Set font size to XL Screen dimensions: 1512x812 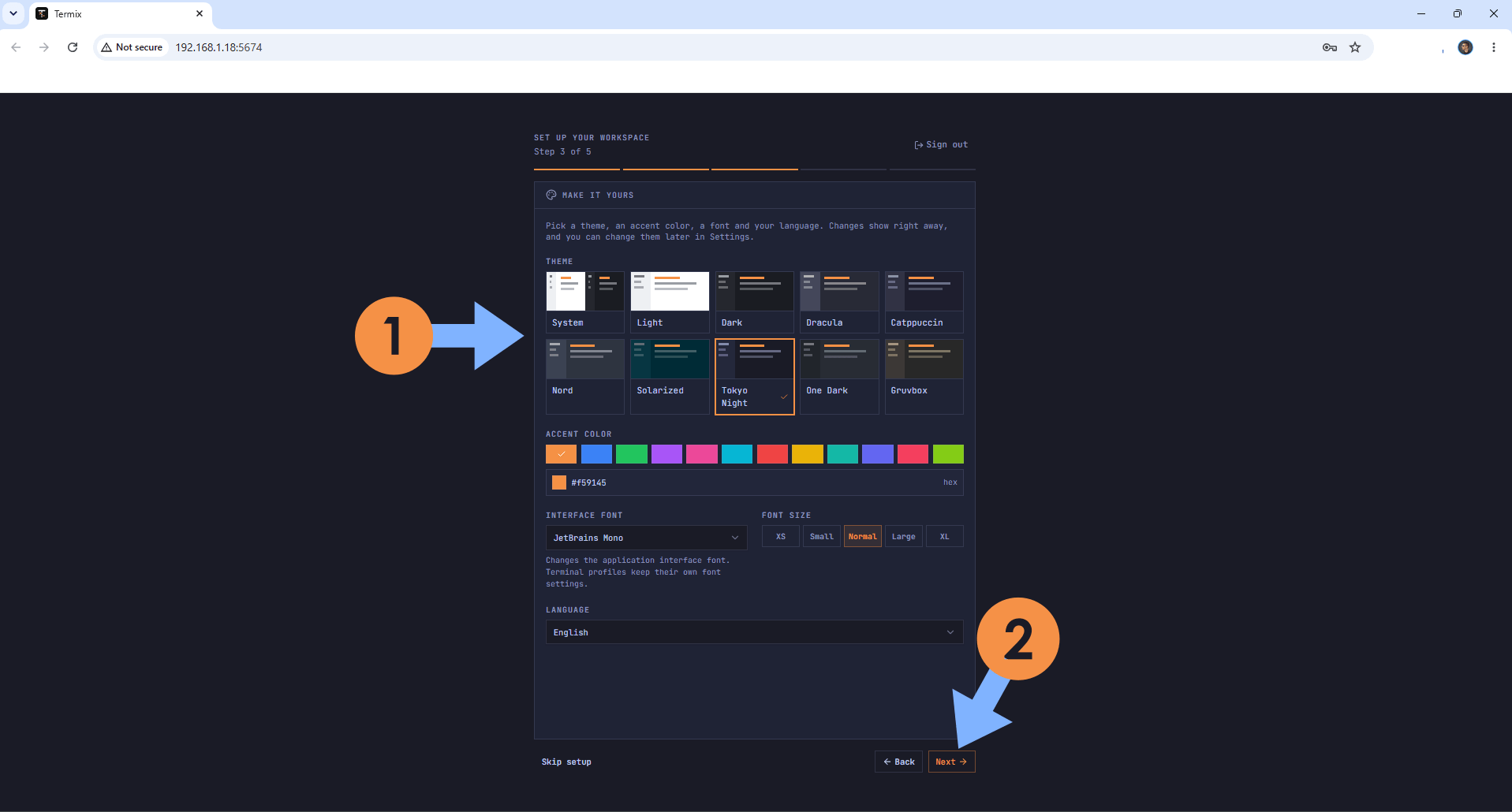click(x=945, y=536)
